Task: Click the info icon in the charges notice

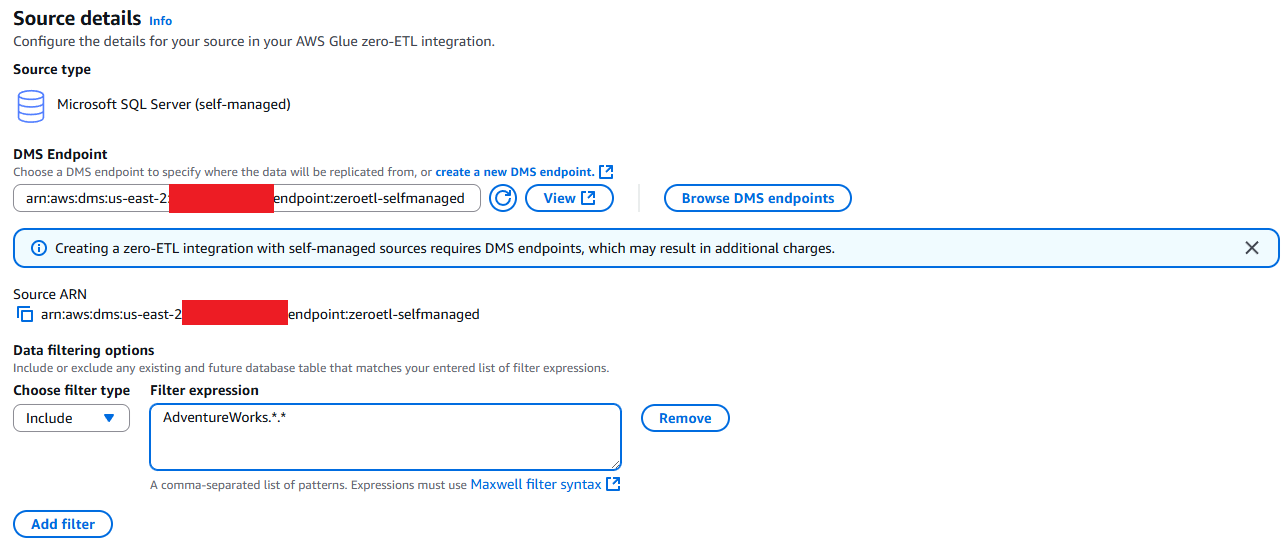Action: click(x=39, y=248)
